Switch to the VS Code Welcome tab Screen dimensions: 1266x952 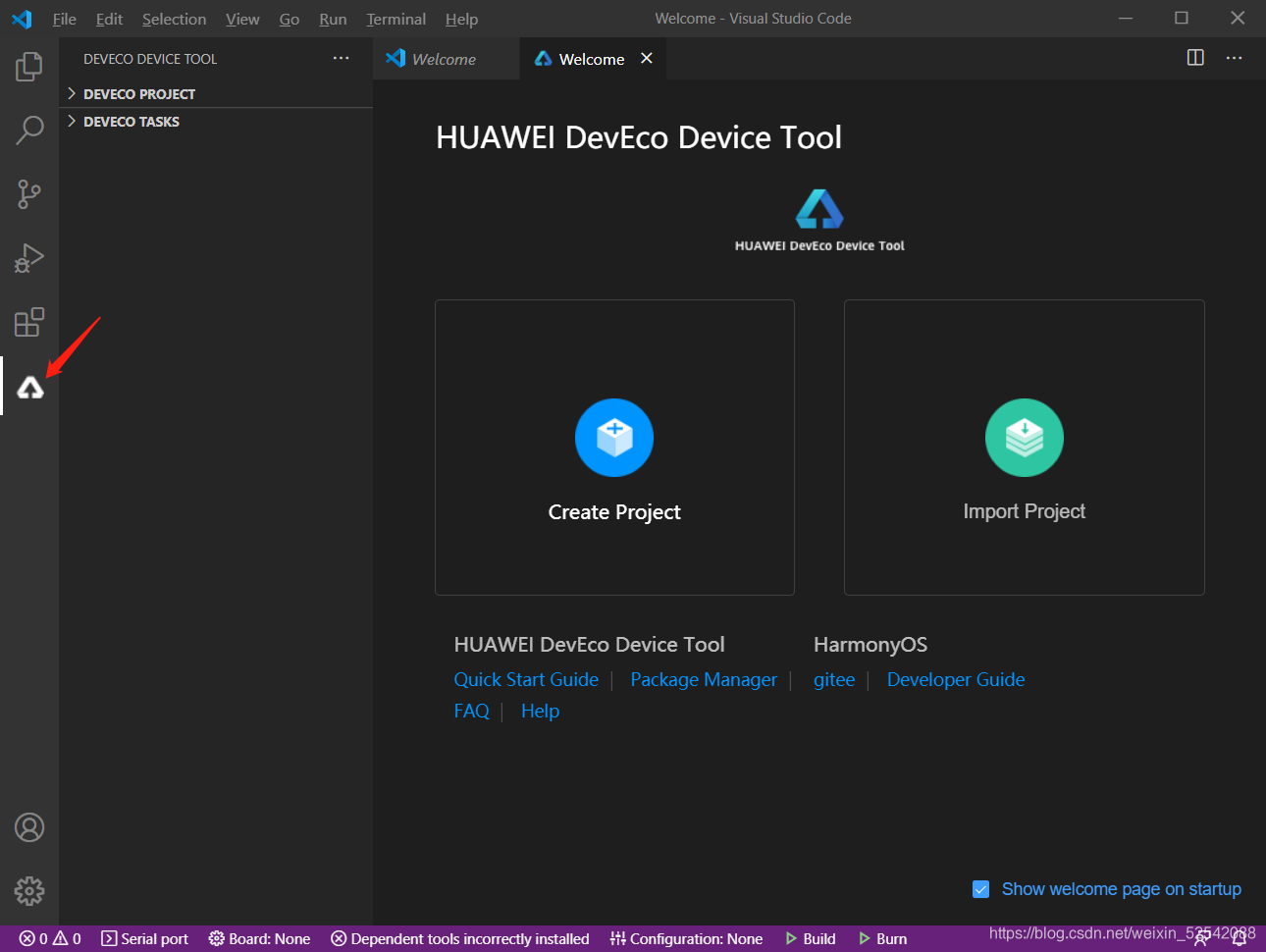tap(447, 59)
